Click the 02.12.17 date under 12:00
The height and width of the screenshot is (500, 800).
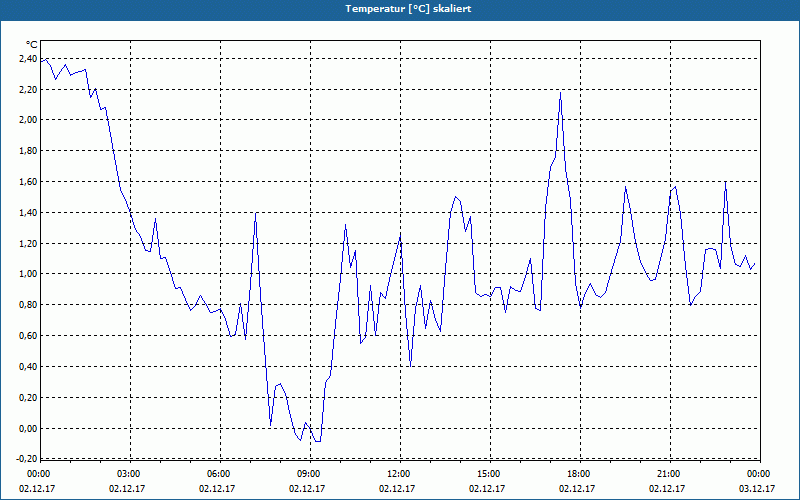(x=397, y=489)
